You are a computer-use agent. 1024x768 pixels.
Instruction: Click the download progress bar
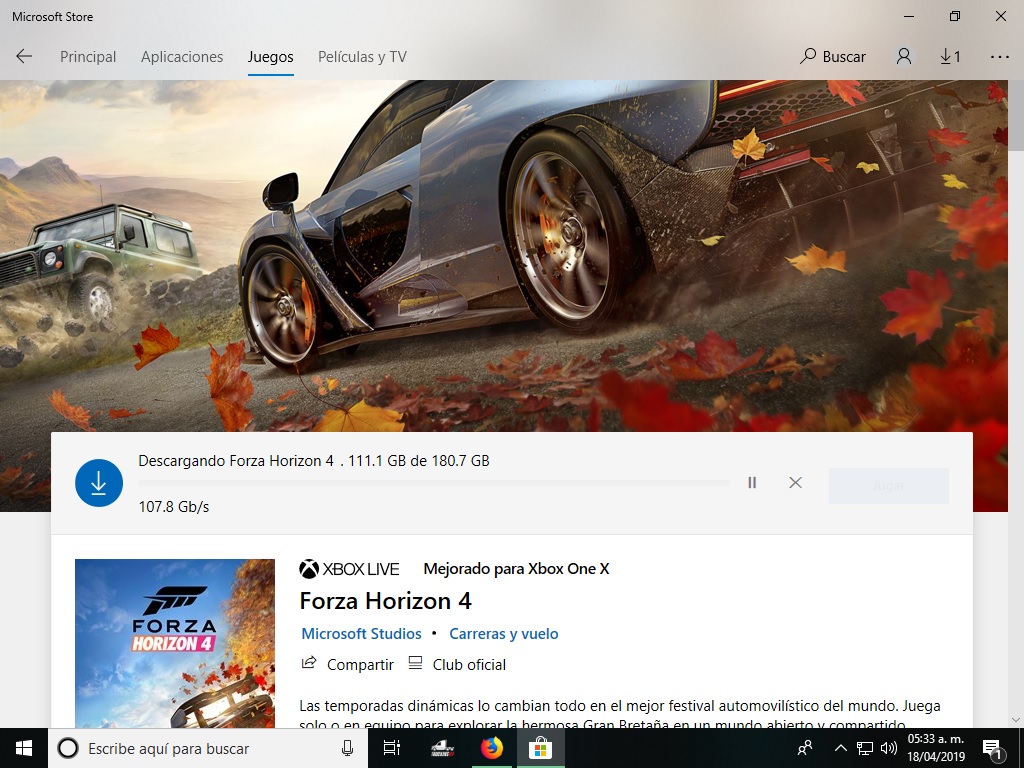pyautogui.click(x=434, y=483)
